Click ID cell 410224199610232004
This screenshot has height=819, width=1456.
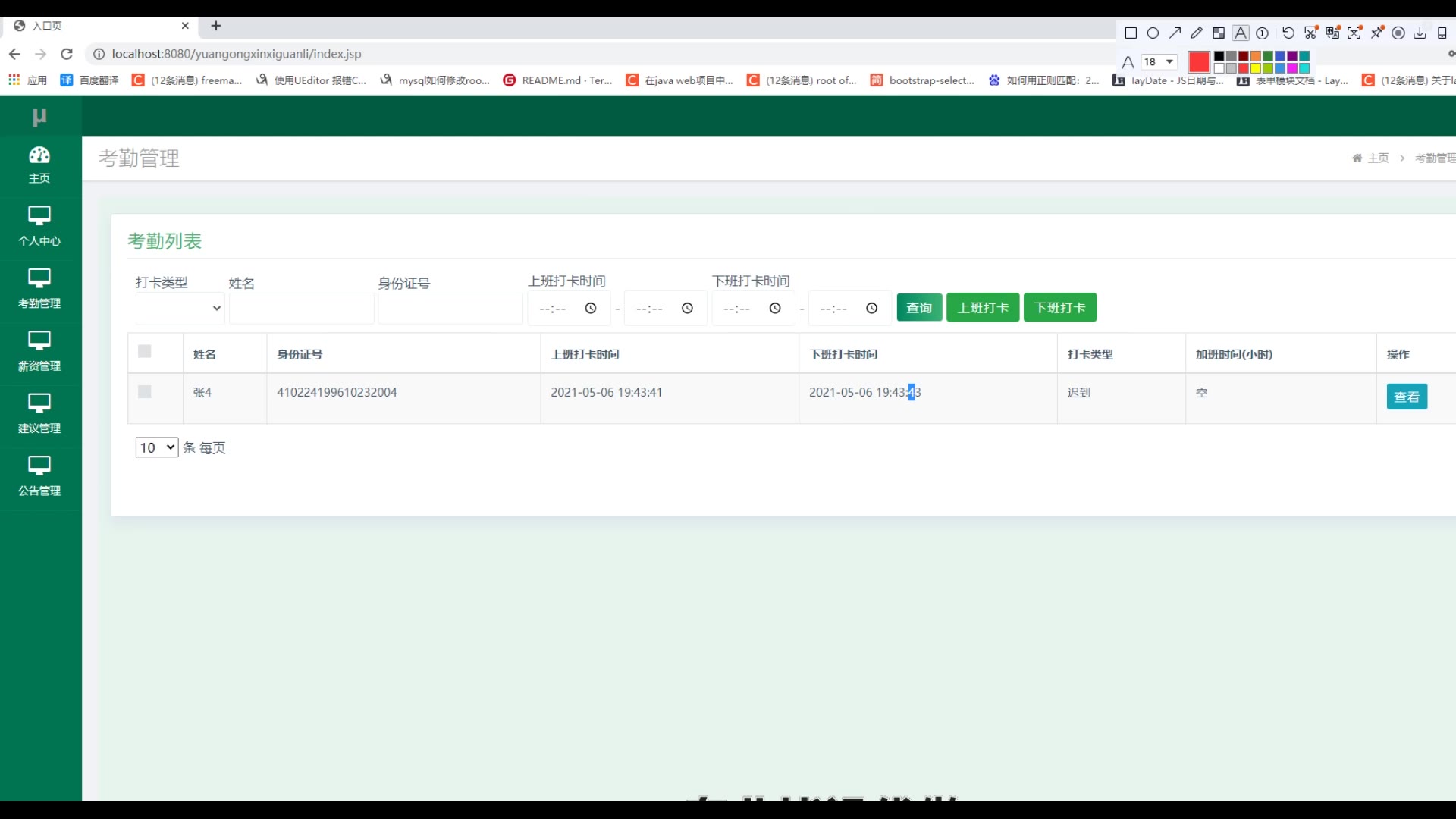337,392
